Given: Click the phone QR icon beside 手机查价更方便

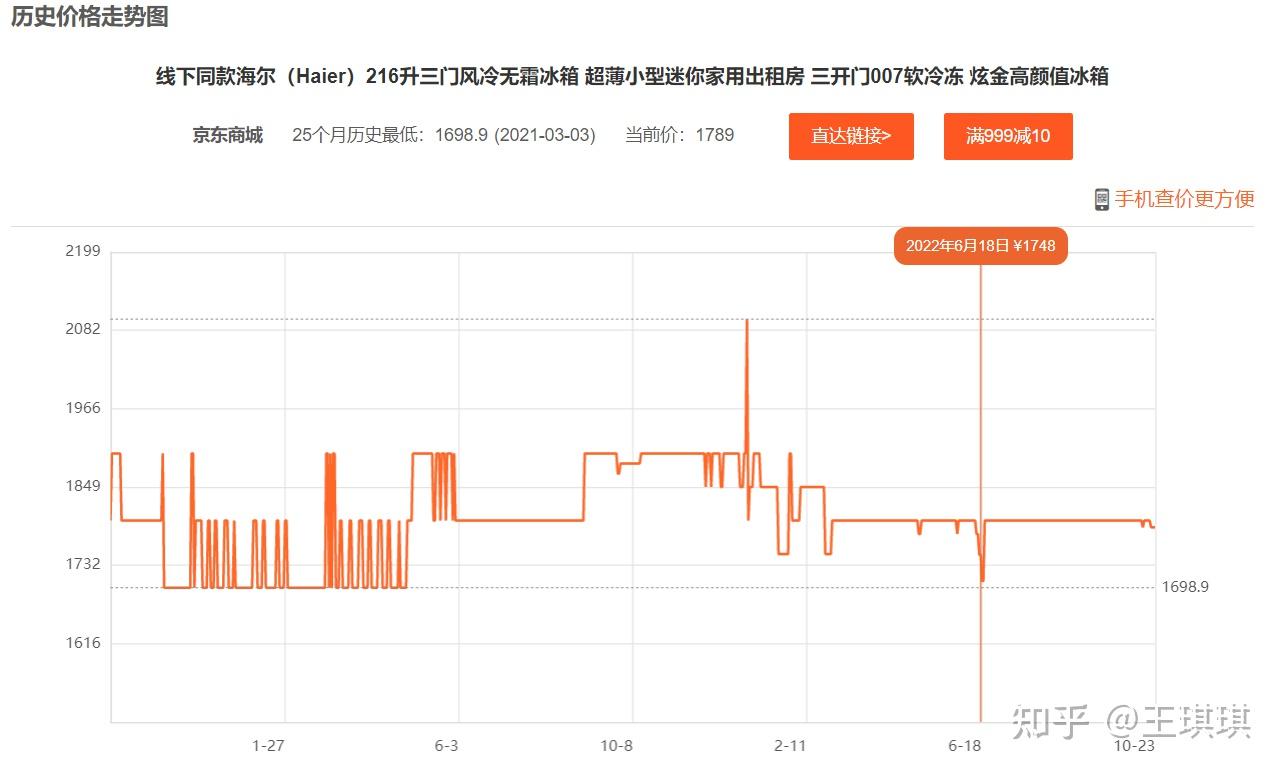Looking at the screenshot, I should (1102, 199).
